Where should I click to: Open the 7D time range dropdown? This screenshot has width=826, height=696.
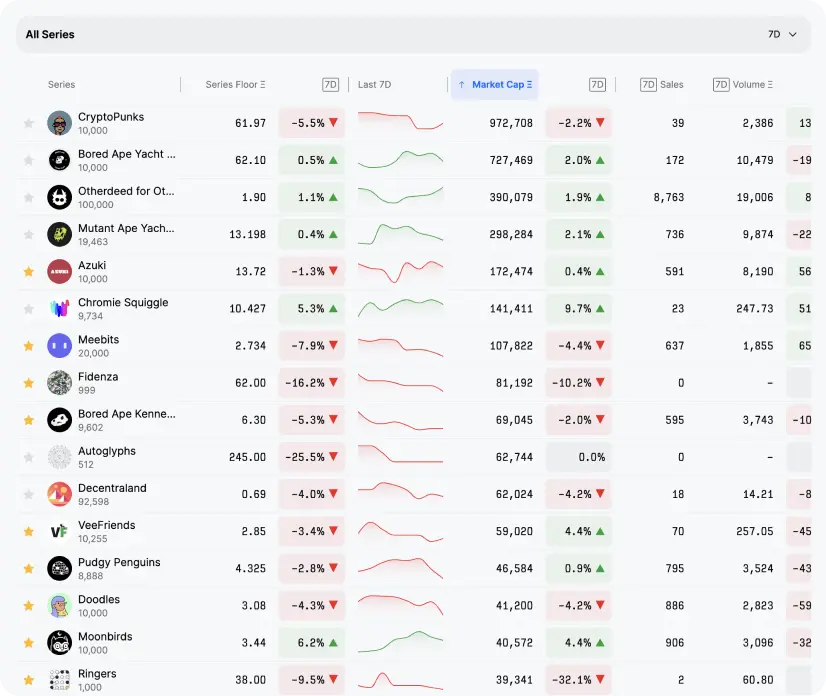pyautogui.click(x=782, y=34)
